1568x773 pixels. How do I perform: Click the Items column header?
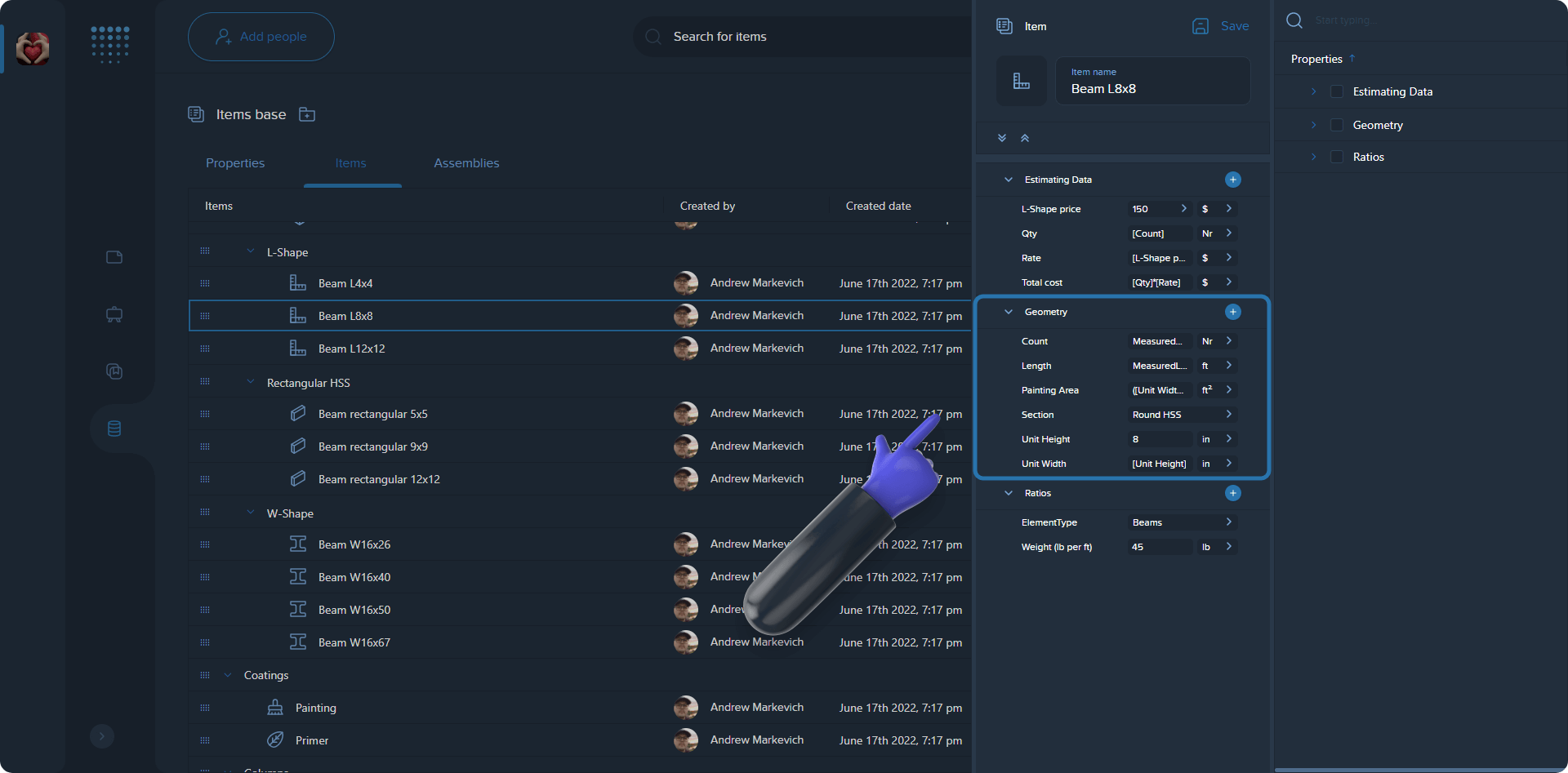pyautogui.click(x=219, y=206)
